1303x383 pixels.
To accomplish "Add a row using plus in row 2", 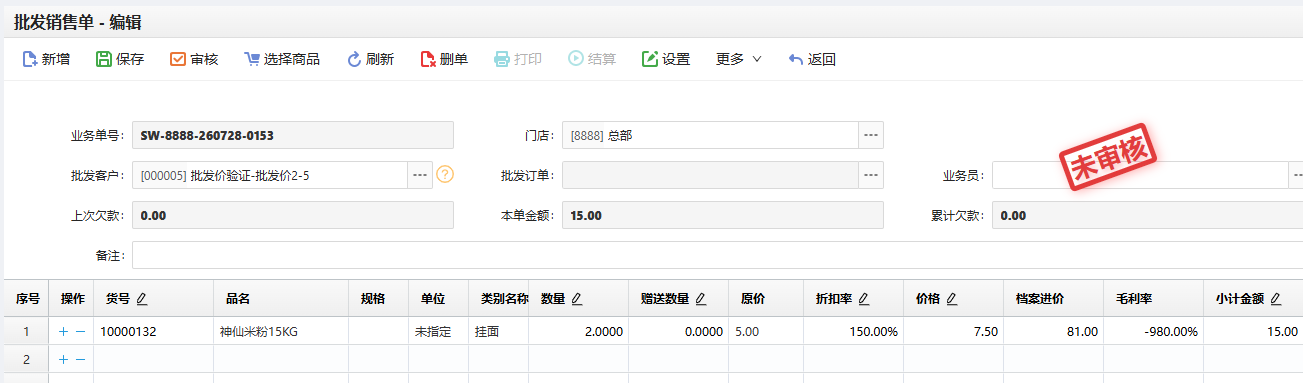I will pyautogui.click(x=64, y=359).
